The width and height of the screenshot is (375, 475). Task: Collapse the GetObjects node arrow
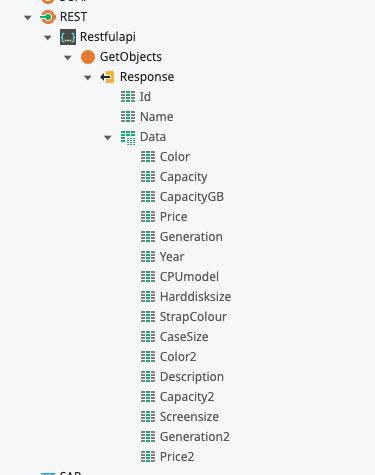(x=68, y=58)
